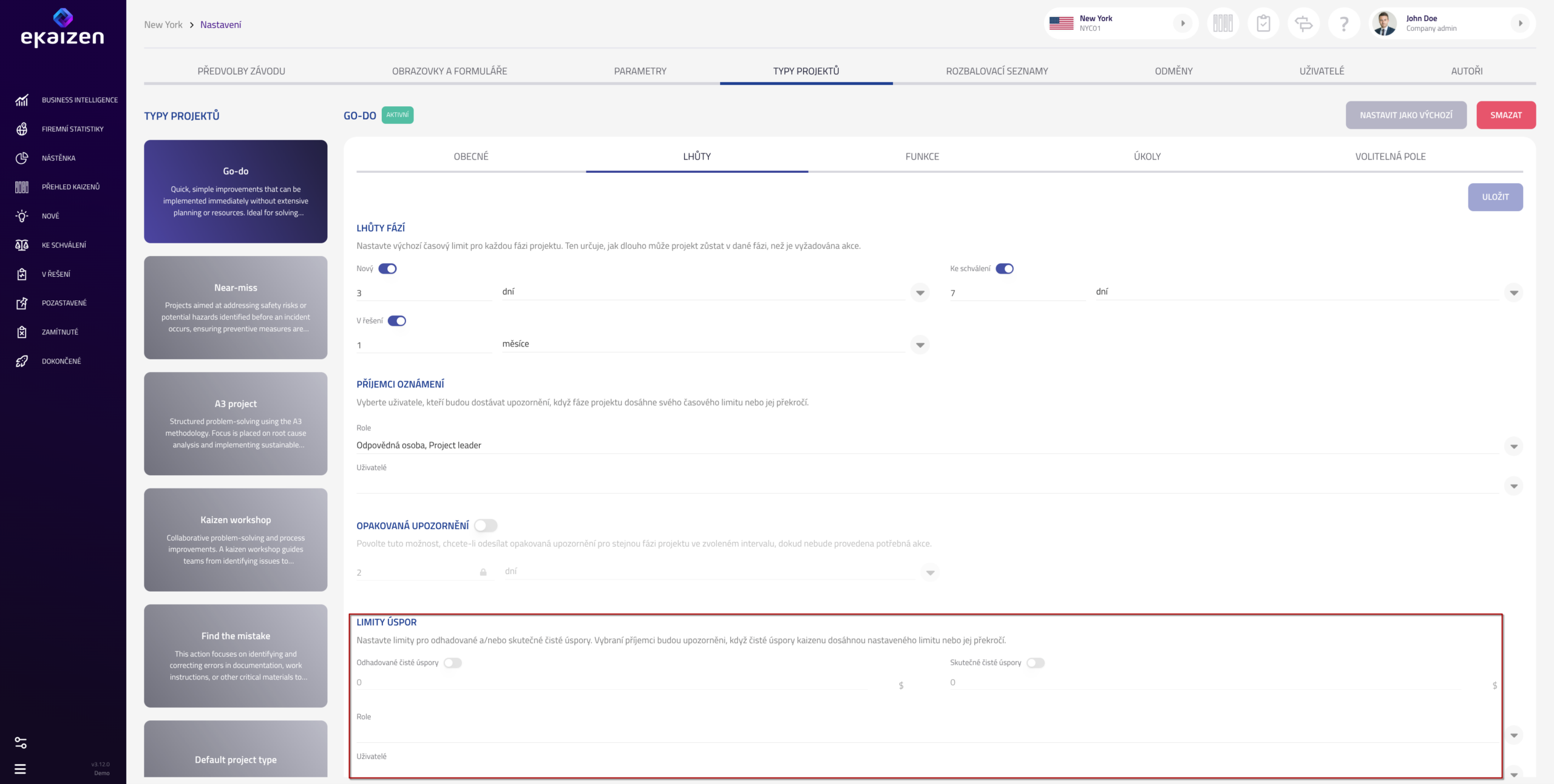The width and height of the screenshot is (1554, 784).
Task: Click the help question mark icon
Action: (x=1344, y=24)
